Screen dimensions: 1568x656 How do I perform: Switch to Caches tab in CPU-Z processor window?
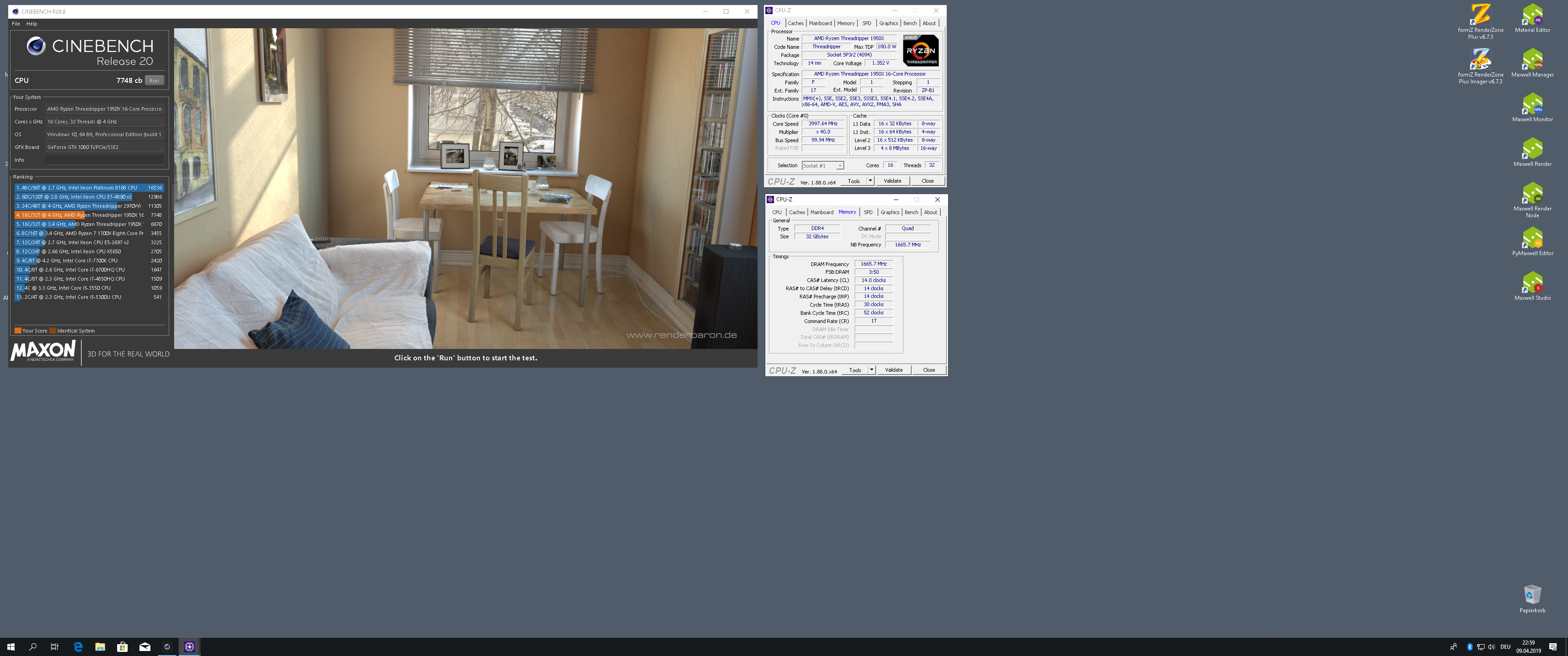[795, 23]
